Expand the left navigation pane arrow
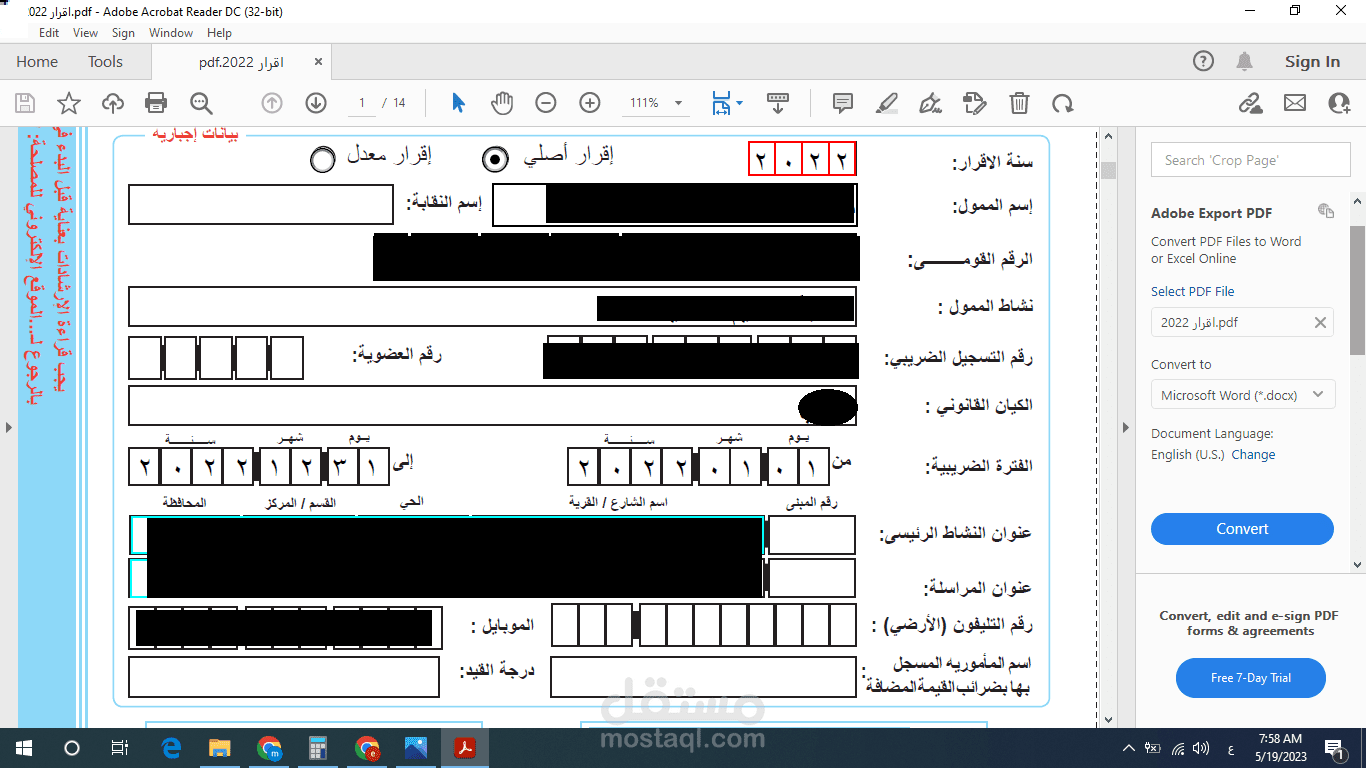 click(x=8, y=427)
